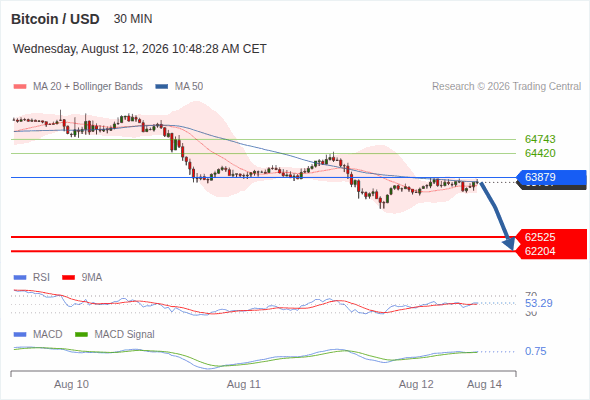Click the MA 20 + Bollinger Bands pink swatch
Viewport: 590px width, 400px height.
tap(20, 87)
